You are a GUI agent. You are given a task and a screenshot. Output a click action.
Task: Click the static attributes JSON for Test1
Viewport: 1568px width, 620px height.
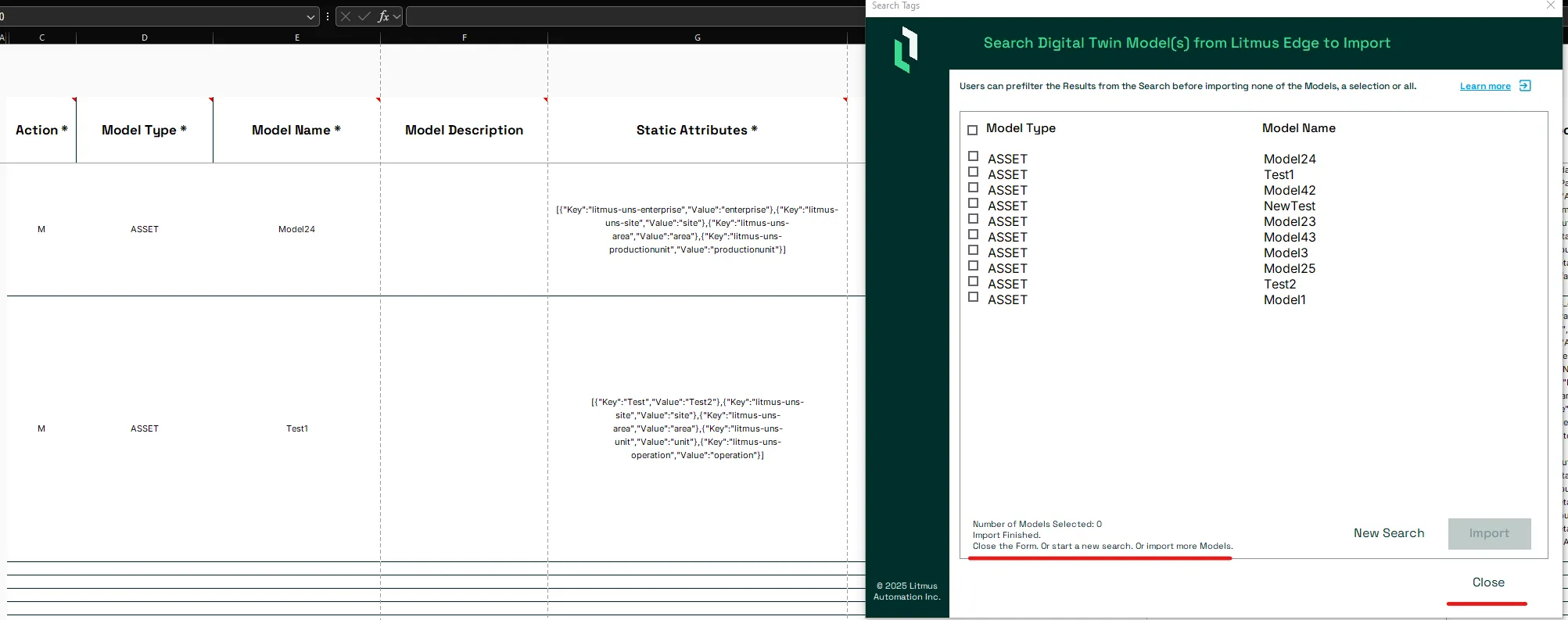click(698, 428)
